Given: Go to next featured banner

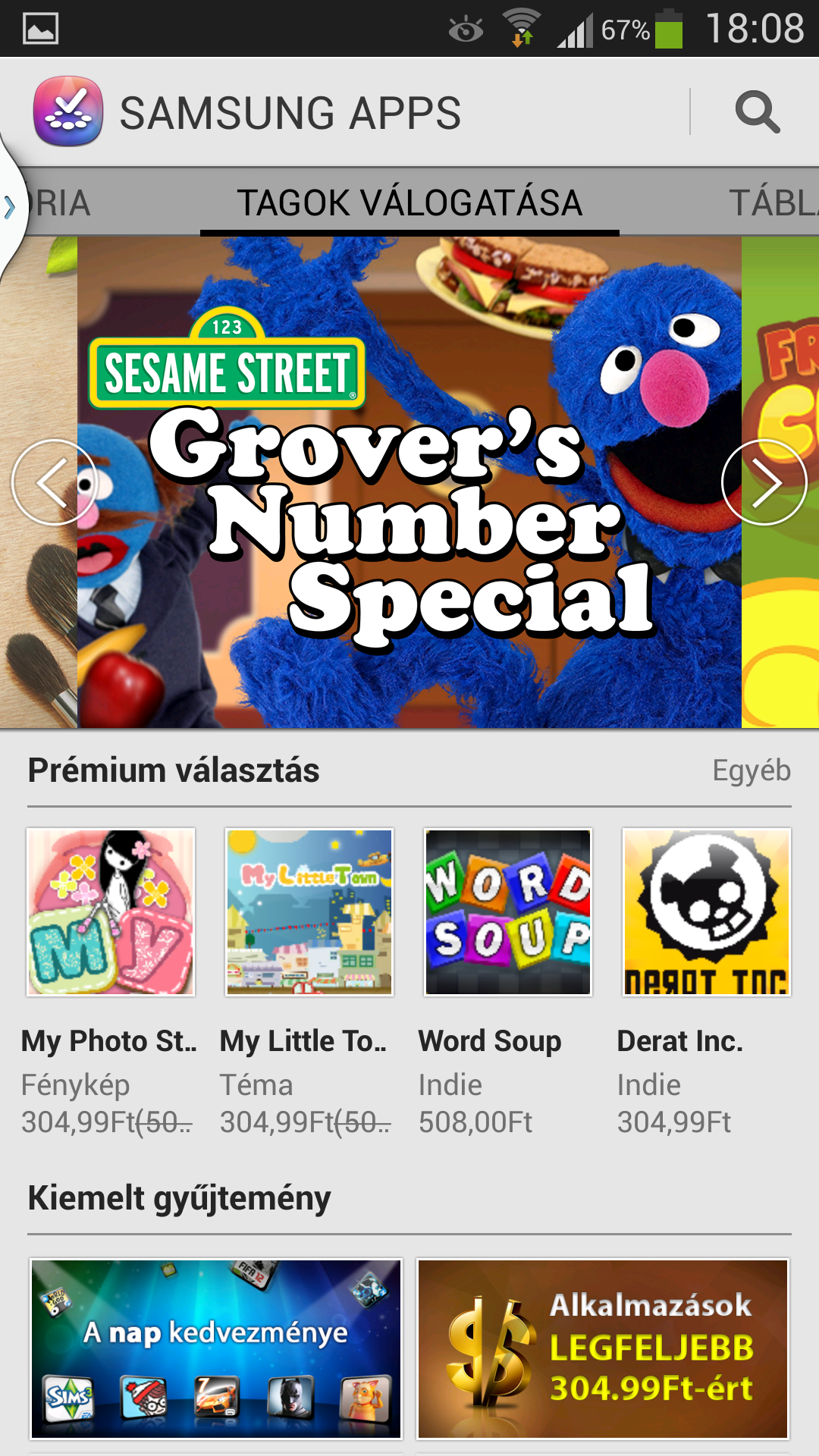Looking at the screenshot, I should pos(764,482).
